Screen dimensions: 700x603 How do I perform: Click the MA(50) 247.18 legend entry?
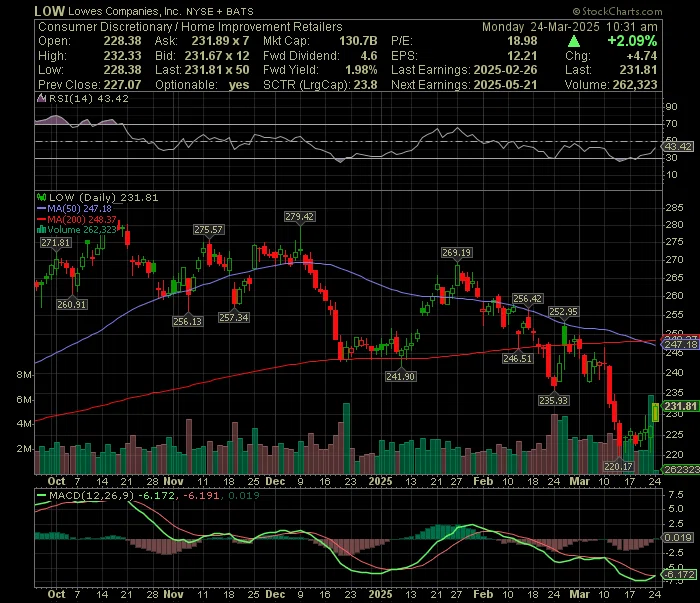(x=79, y=208)
